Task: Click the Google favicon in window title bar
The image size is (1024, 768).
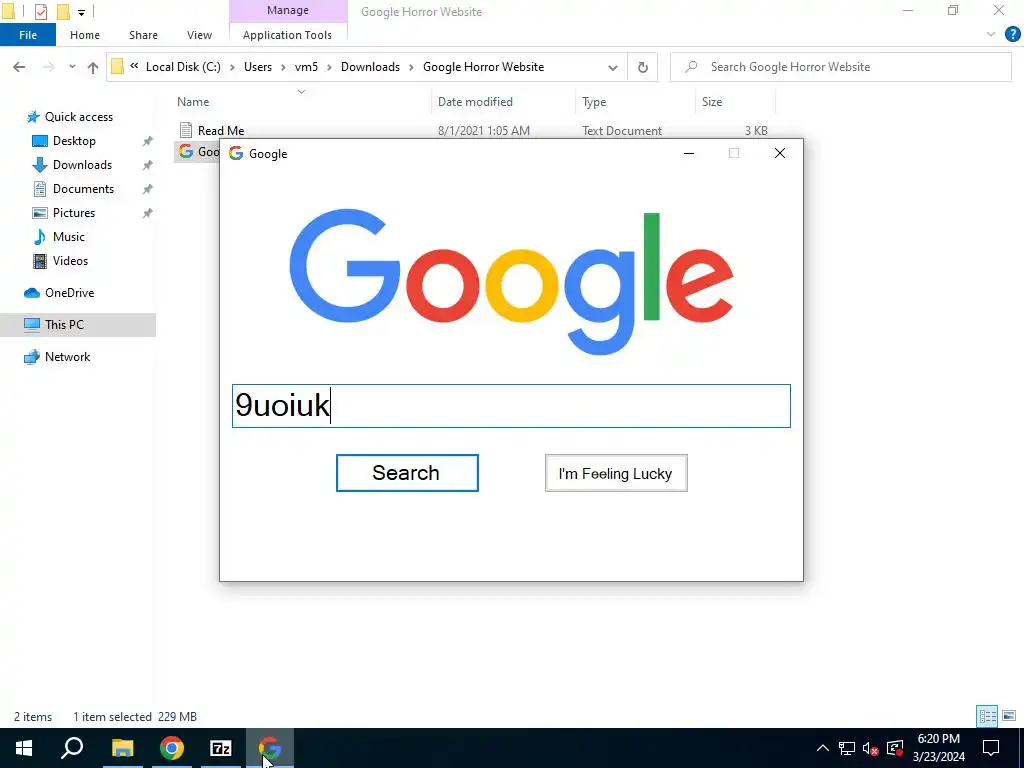Action: tap(236, 153)
